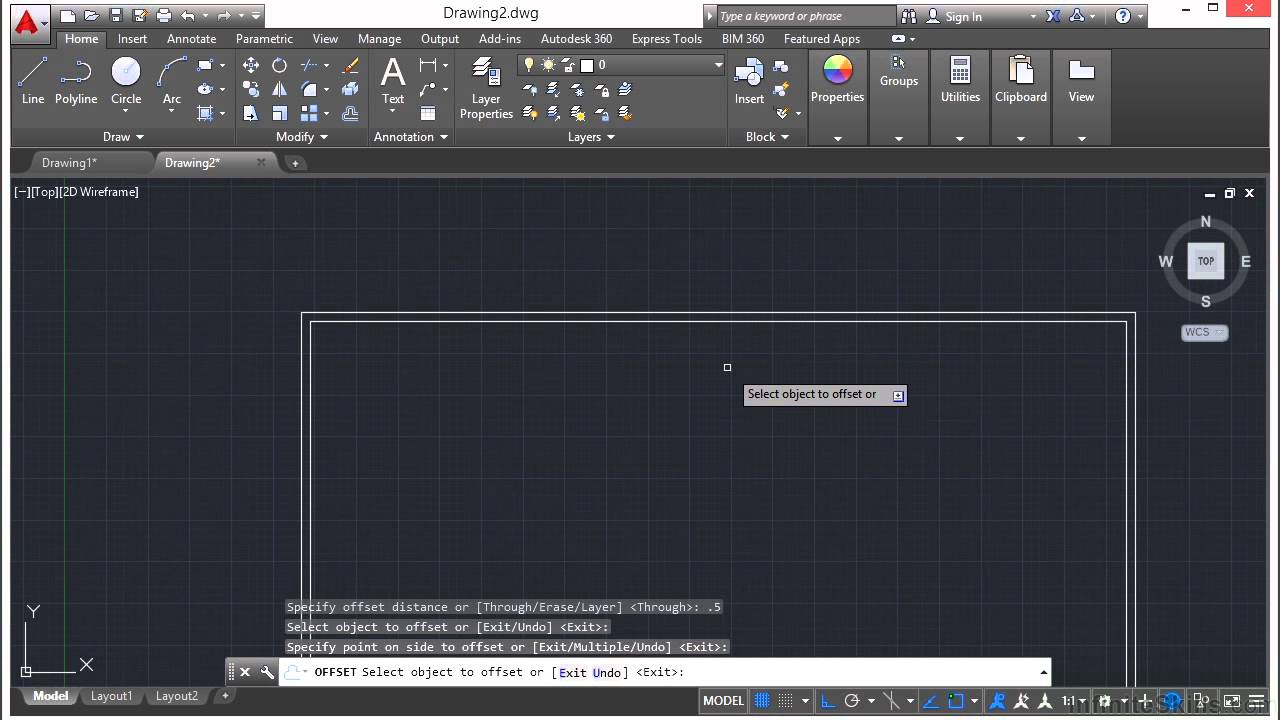Open the annotation scale 1:1 dropdown
This screenshot has height=720, width=1280.
(1074, 701)
